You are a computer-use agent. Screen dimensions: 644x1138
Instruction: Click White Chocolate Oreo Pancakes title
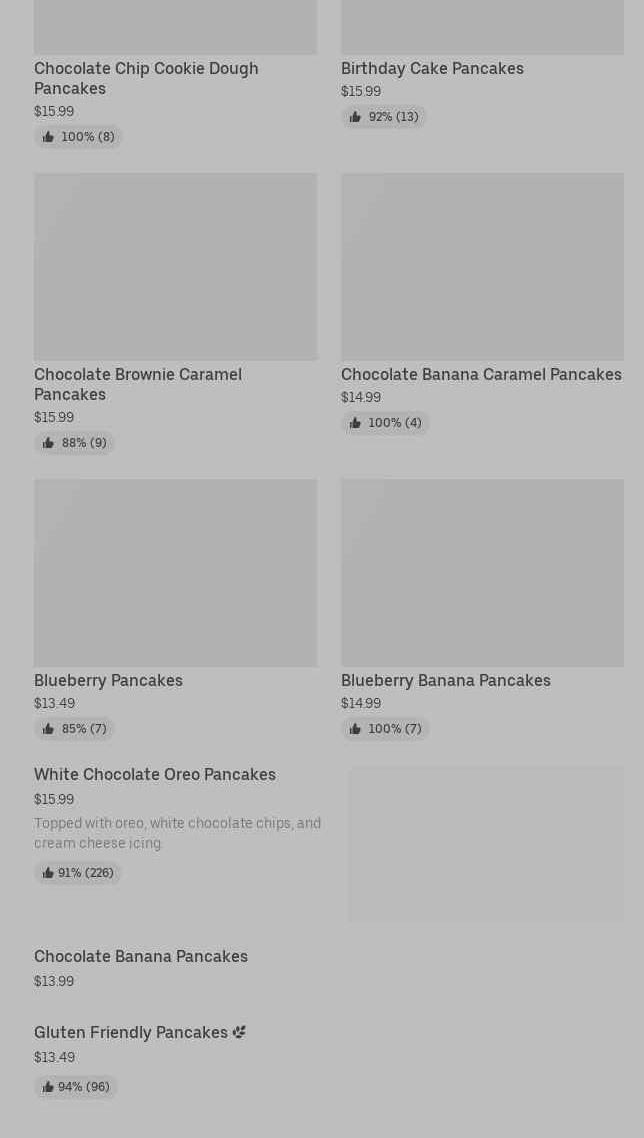tap(155, 774)
